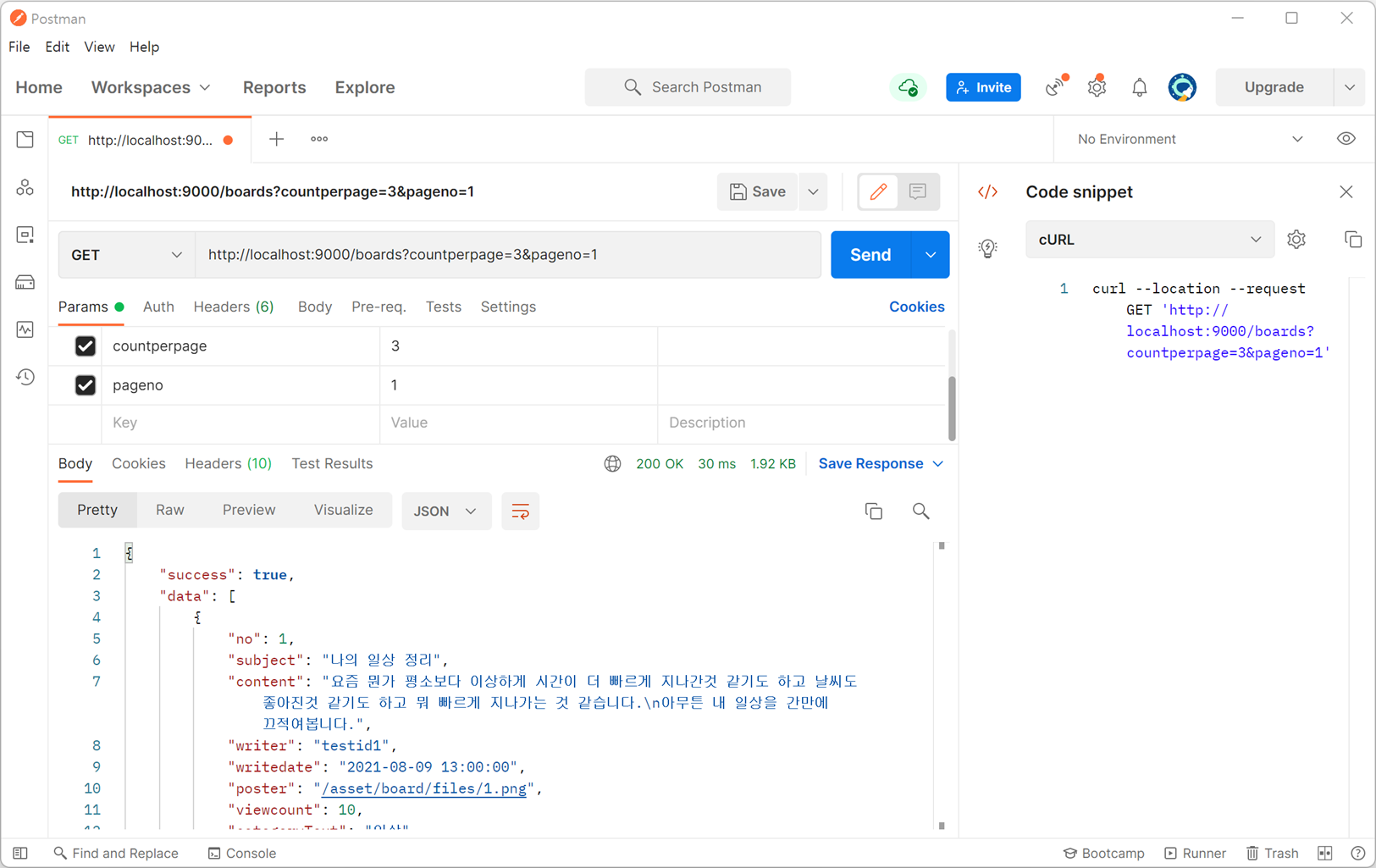Open the No Environment selector
This screenshot has height=868, width=1376.
point(1190,139)
